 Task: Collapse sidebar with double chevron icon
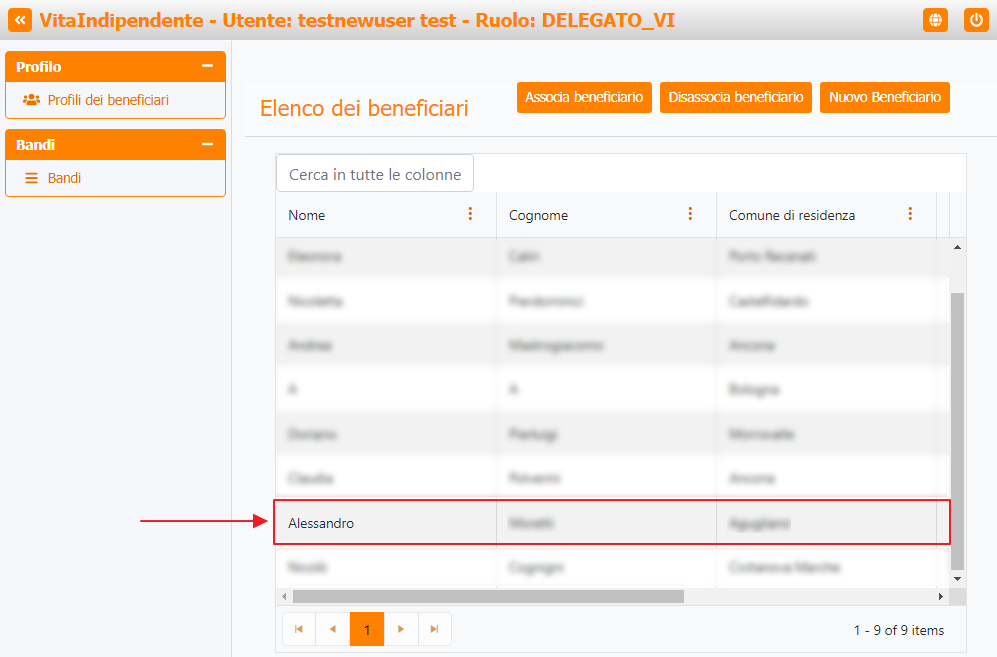tap(20, 20)
